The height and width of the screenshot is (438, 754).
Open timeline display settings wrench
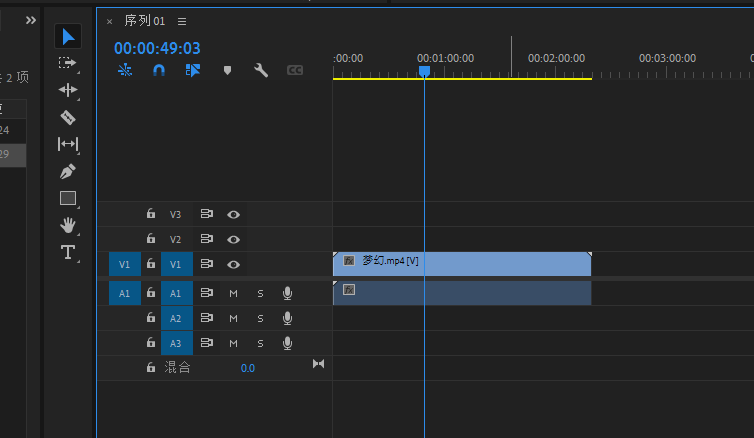[261, 70]
